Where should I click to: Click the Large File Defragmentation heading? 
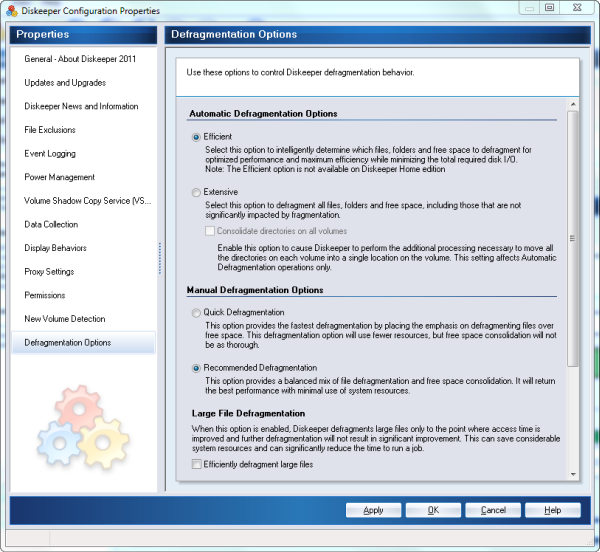point(248,414)
